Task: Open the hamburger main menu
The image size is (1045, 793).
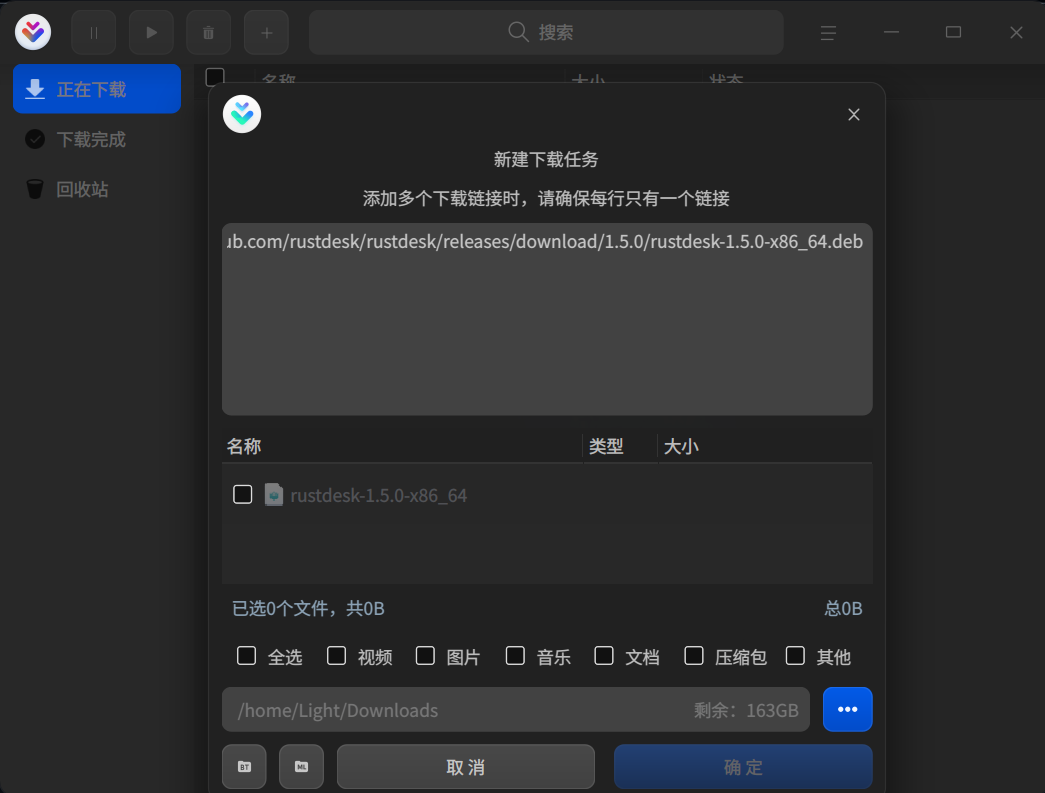Action: pos(828,33)
